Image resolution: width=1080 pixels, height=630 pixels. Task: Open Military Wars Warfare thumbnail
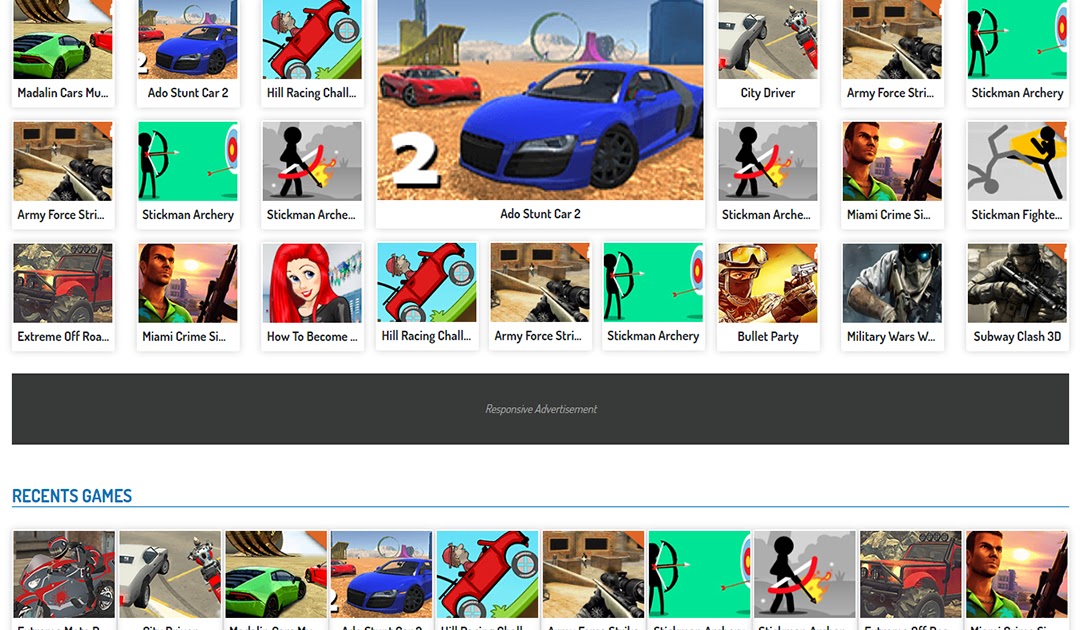click(892, 282)
